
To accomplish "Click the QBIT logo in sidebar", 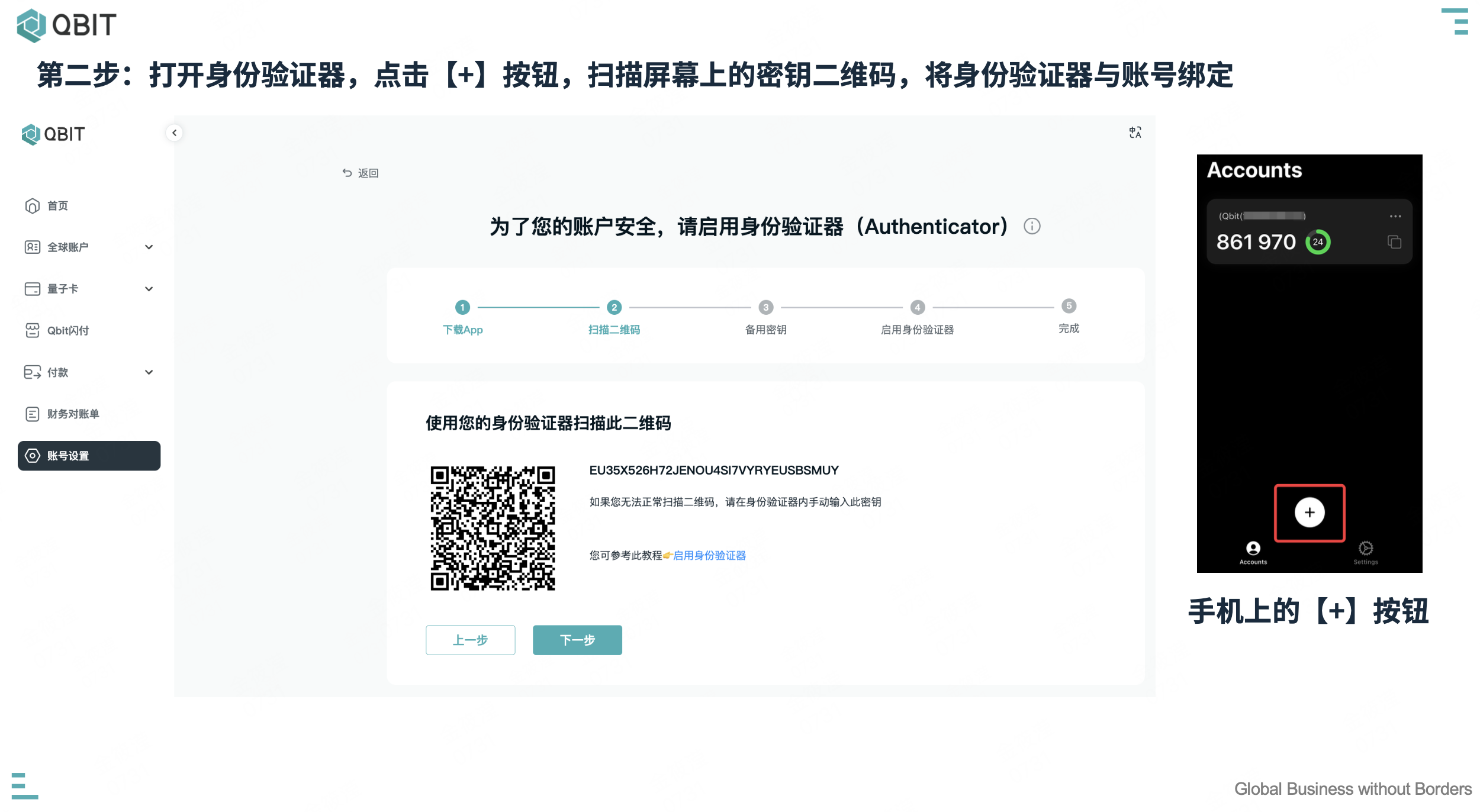I will (53, 134).
